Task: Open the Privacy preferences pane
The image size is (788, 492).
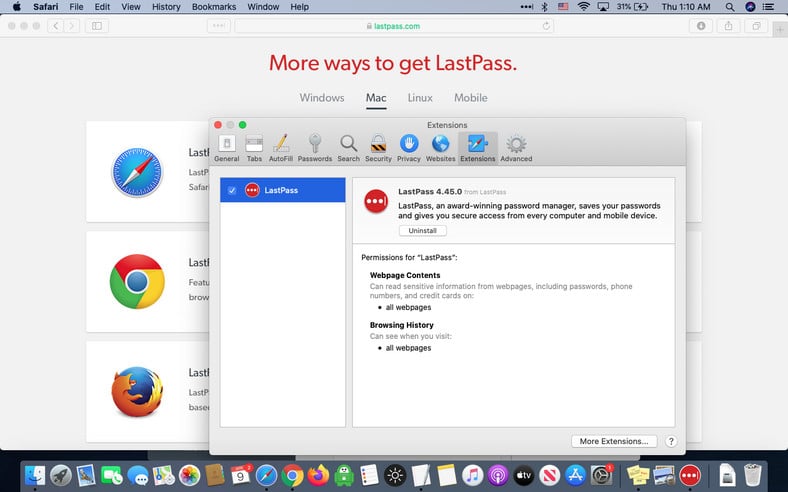Action: (409, 148)
